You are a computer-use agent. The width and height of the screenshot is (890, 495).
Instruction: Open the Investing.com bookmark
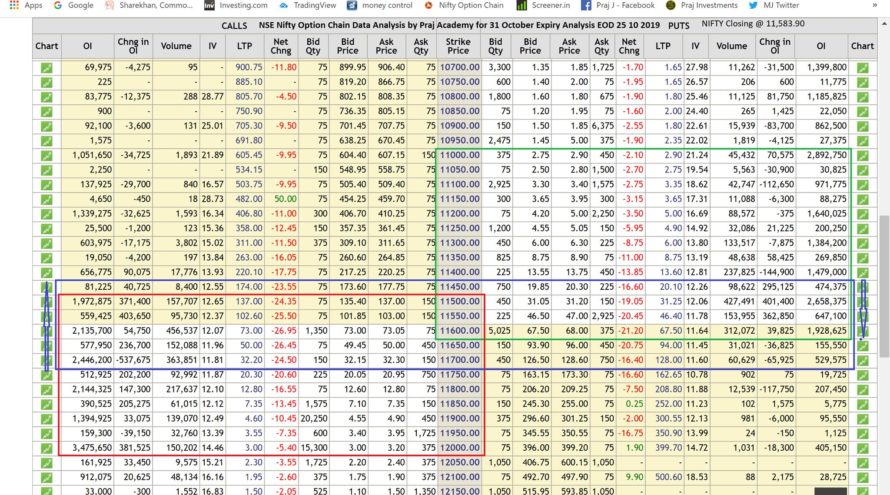[x=236, y=5]
